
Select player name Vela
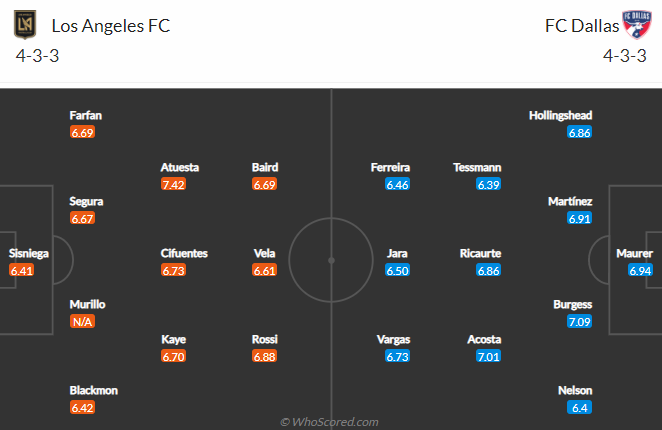(264, 253)
